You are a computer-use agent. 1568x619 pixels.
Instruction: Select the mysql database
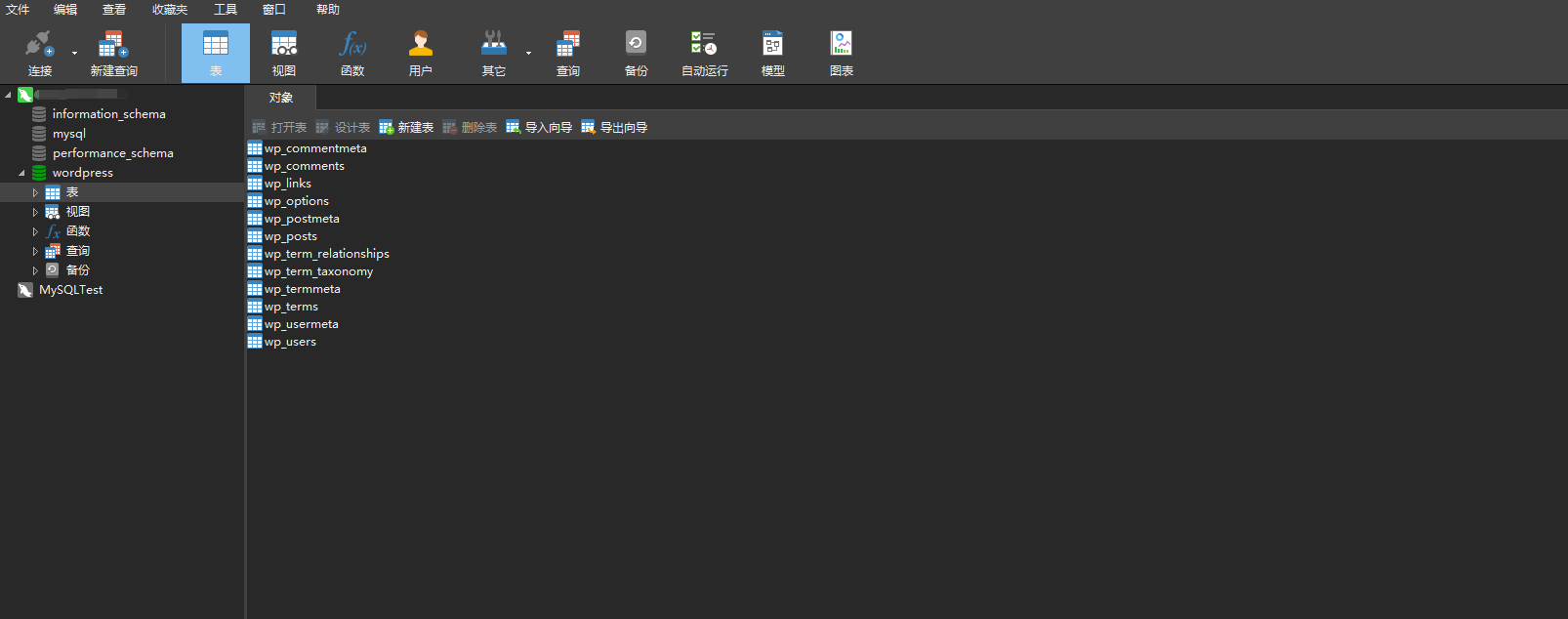coord(68,134)
